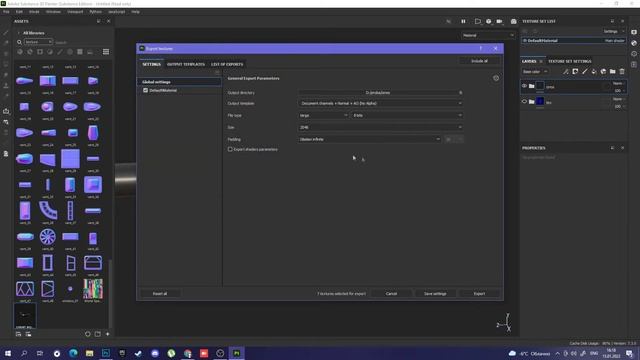Image resolution: width=640 pixels, height=360 pixels.
Task: Select the paint brush tool in left toolbar
Action: pyautogui.click(x=6, y=33)
